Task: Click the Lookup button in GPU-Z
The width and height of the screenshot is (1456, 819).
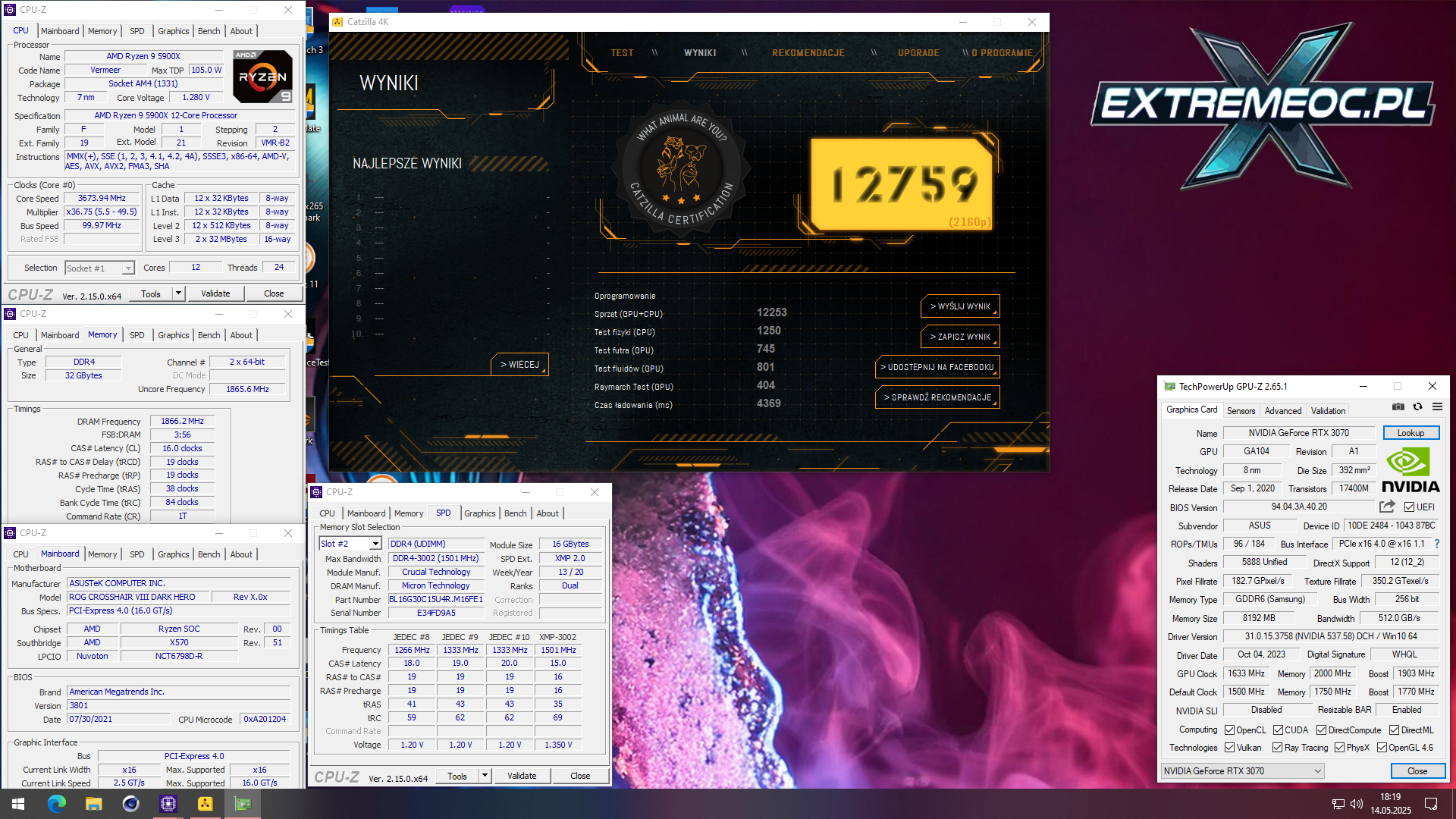Action: (x=1410, y=433)
